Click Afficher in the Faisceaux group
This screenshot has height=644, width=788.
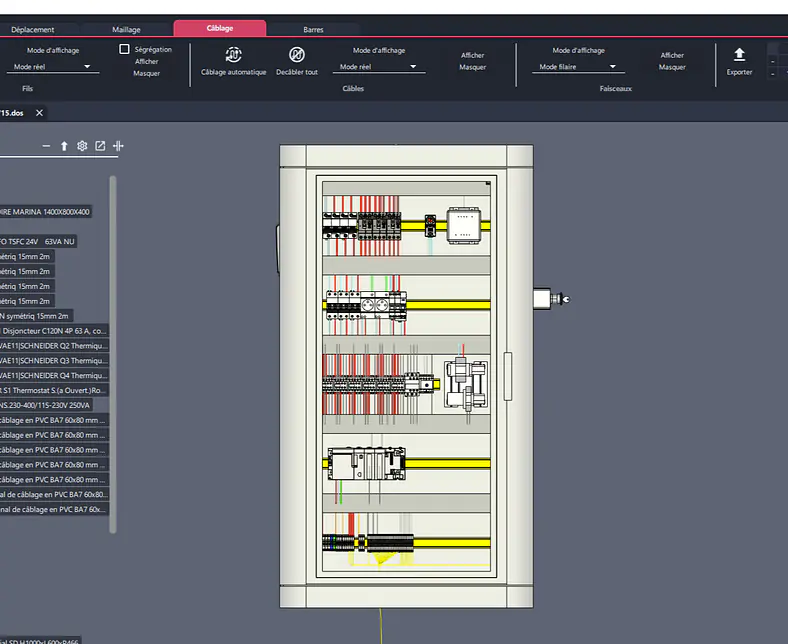pos(672,55)
